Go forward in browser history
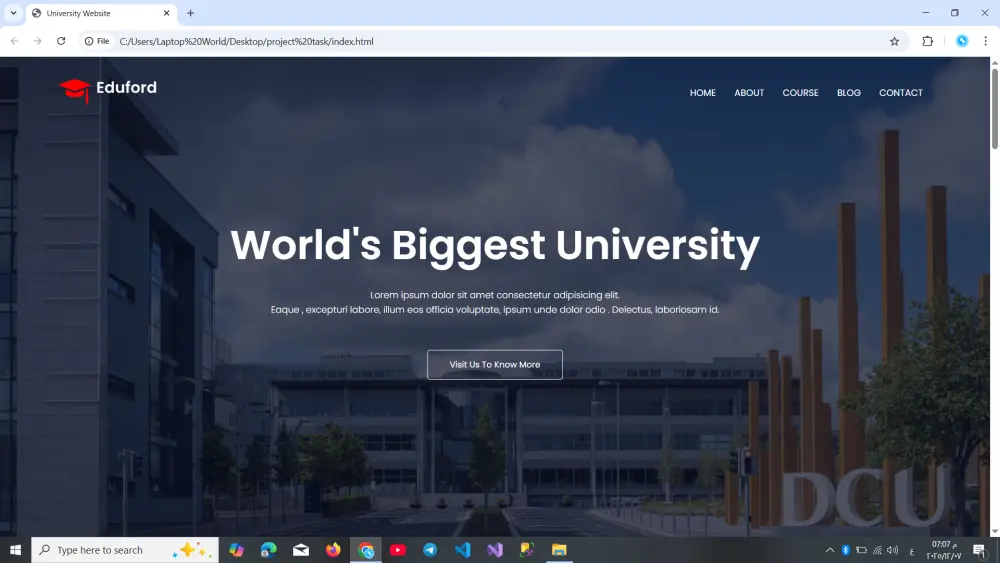This screenshot has width=1000, height=563. coord(38,41)
